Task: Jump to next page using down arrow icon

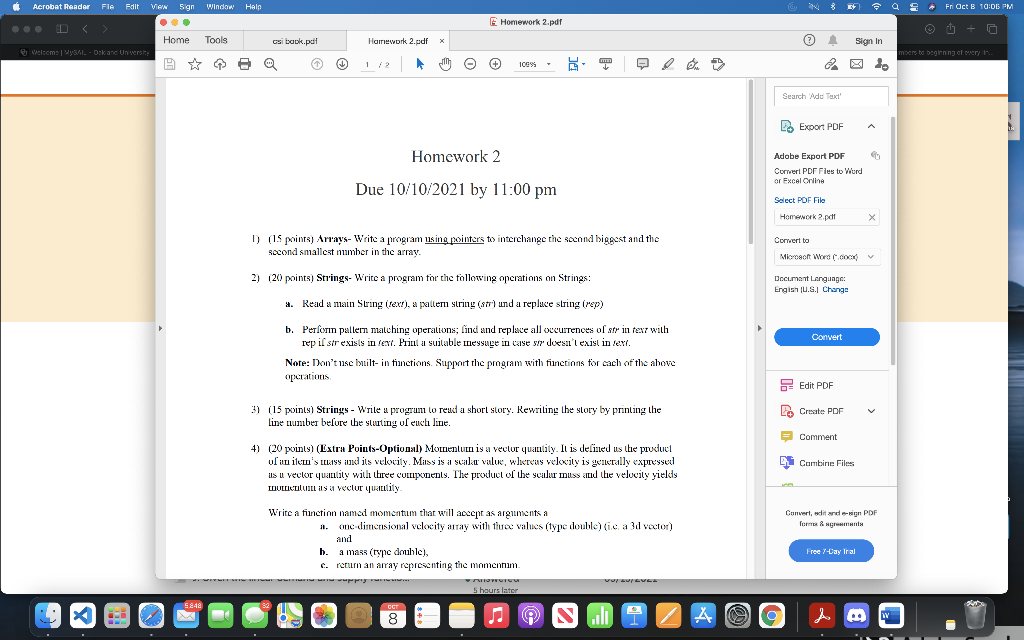Action: 342,63
